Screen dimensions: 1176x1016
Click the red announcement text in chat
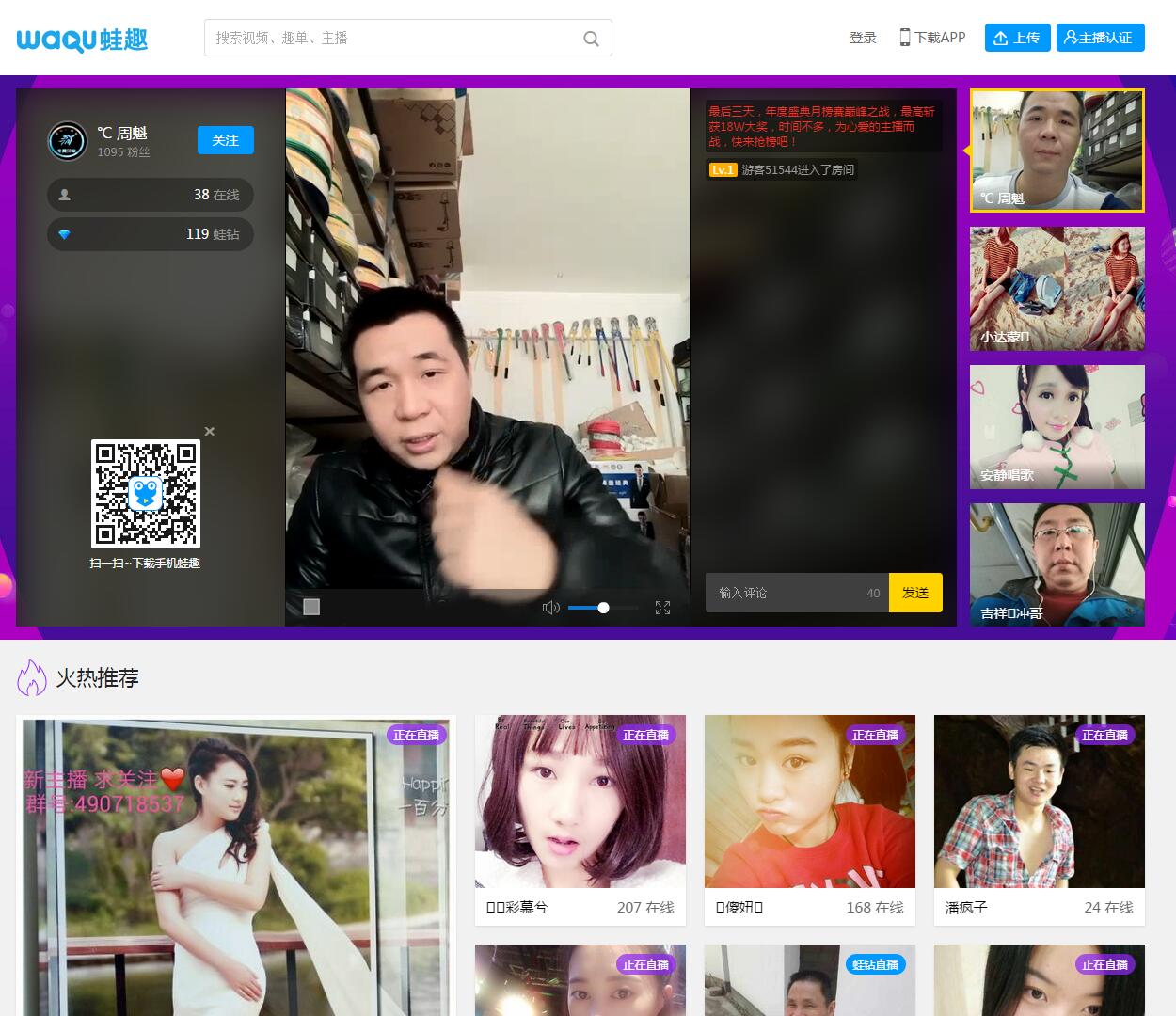(x=822, y=126)
